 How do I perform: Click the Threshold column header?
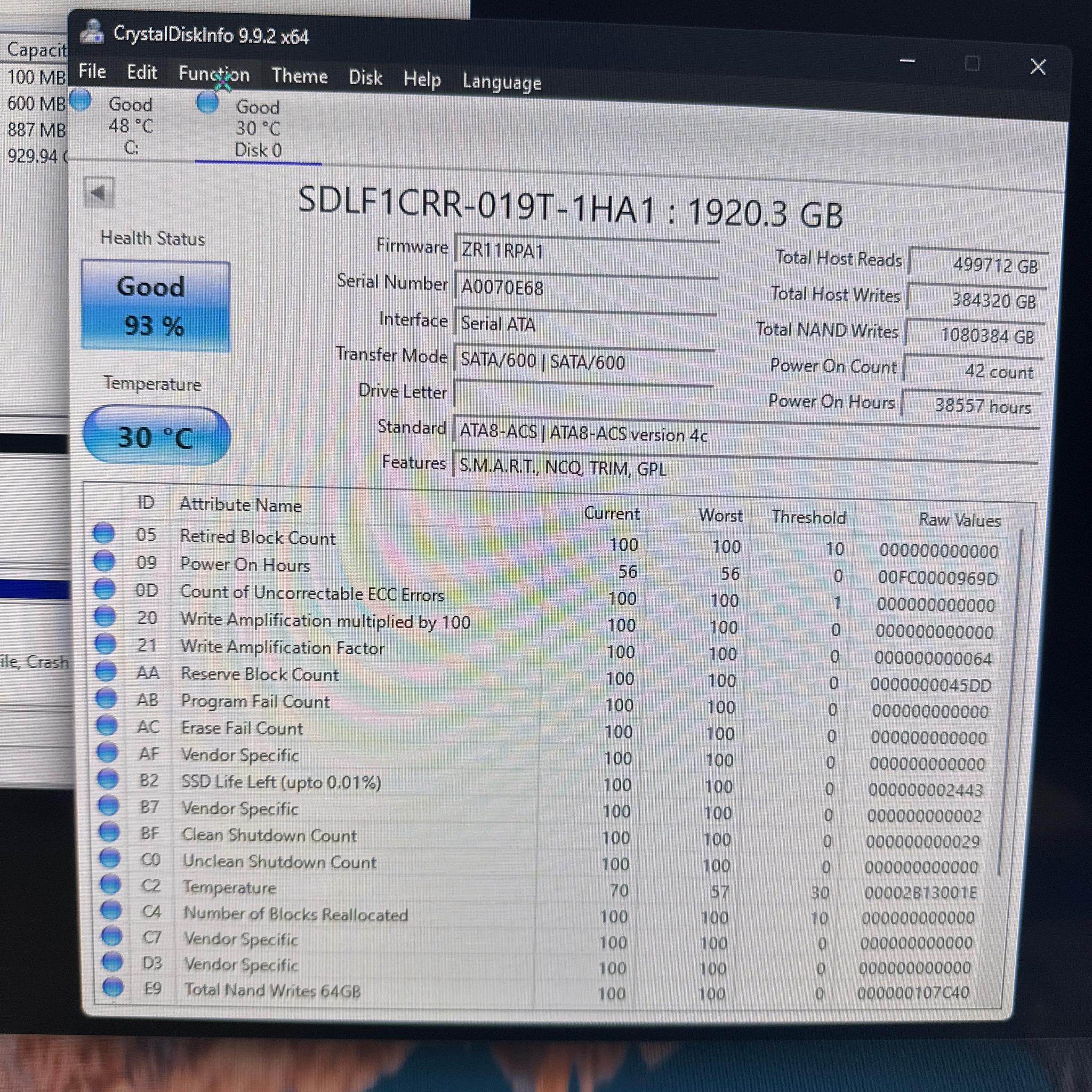click(809, 517)
